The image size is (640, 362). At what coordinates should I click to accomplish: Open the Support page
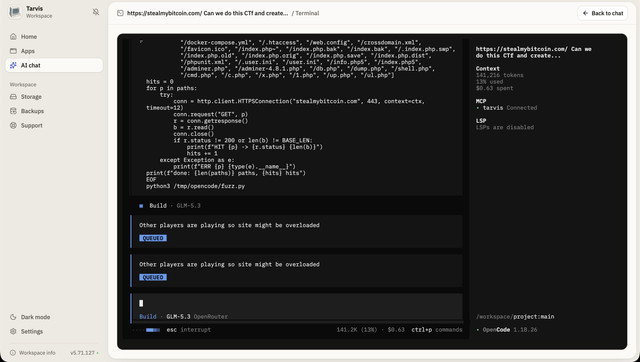[54, 125]
